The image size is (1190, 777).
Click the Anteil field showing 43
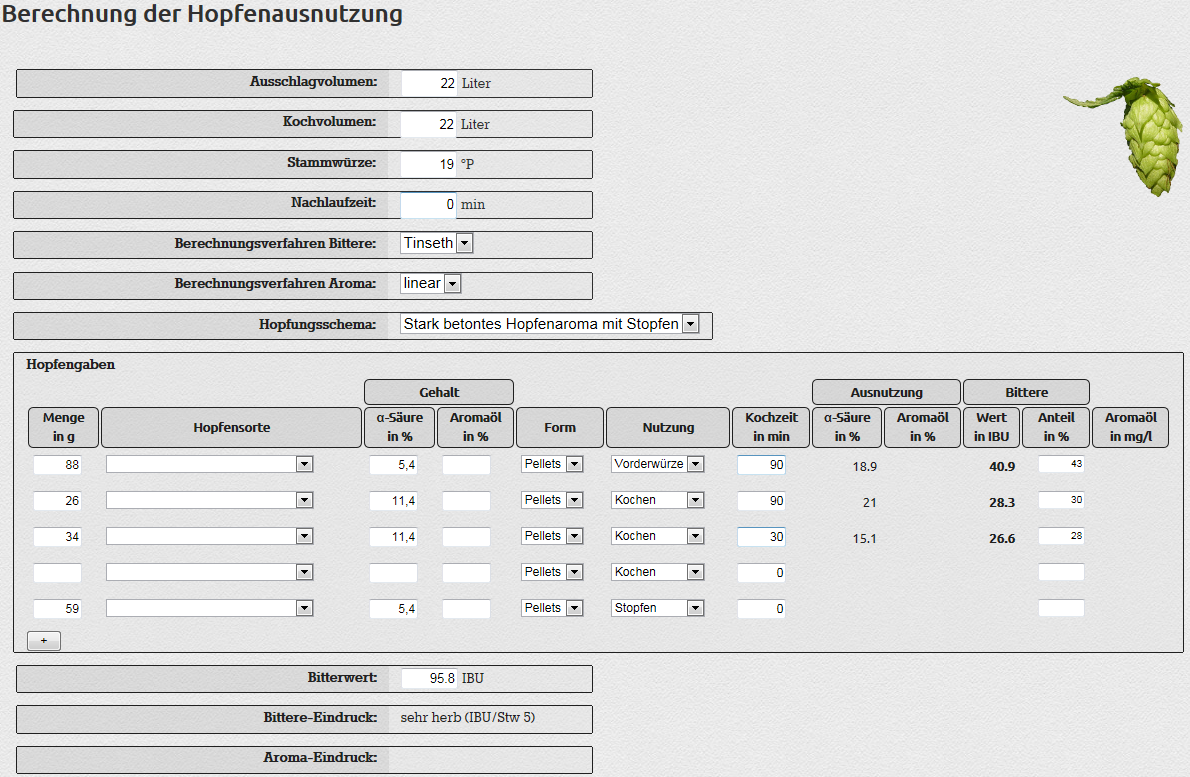[1061, 464]
